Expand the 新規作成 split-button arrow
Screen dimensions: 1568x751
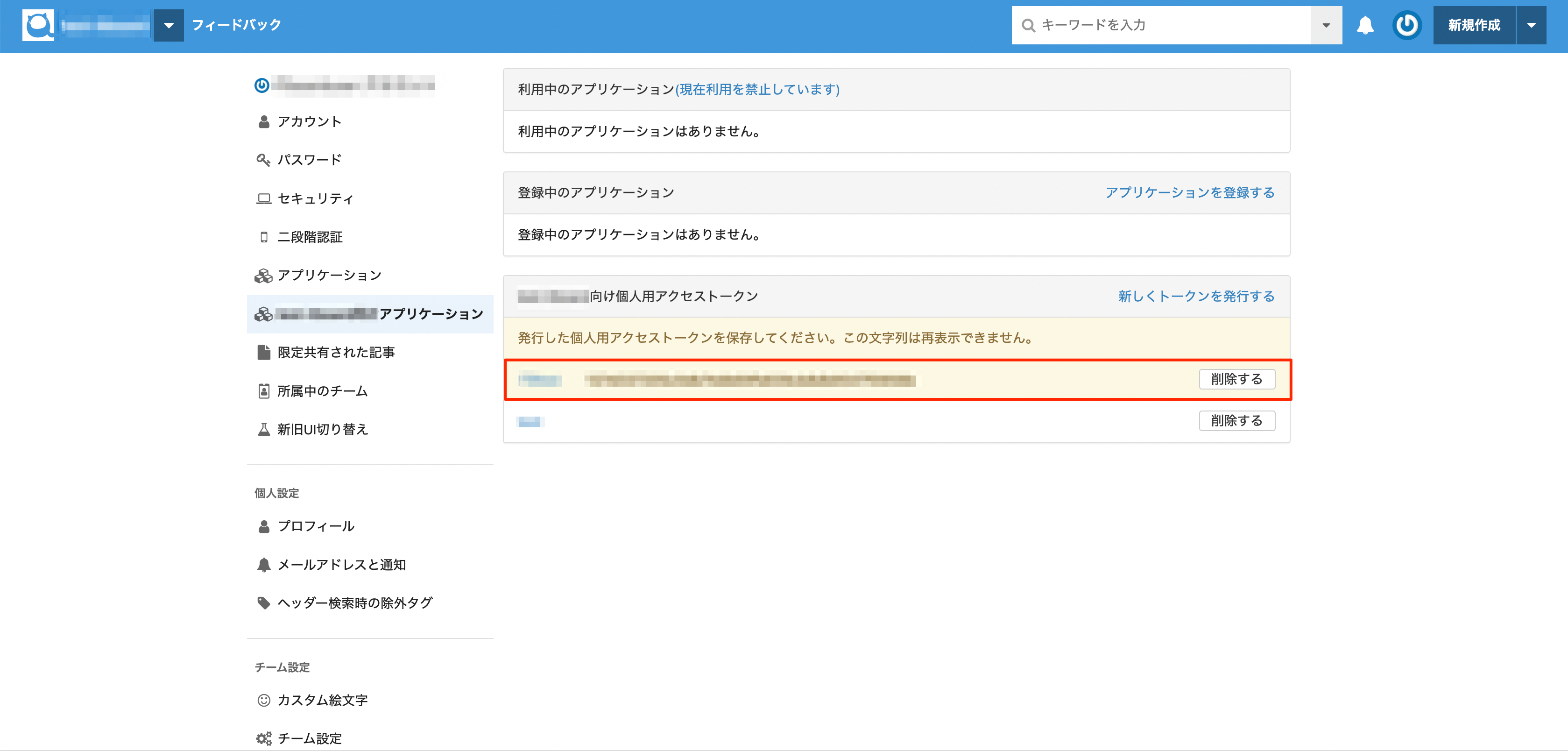pos(1530,25)
